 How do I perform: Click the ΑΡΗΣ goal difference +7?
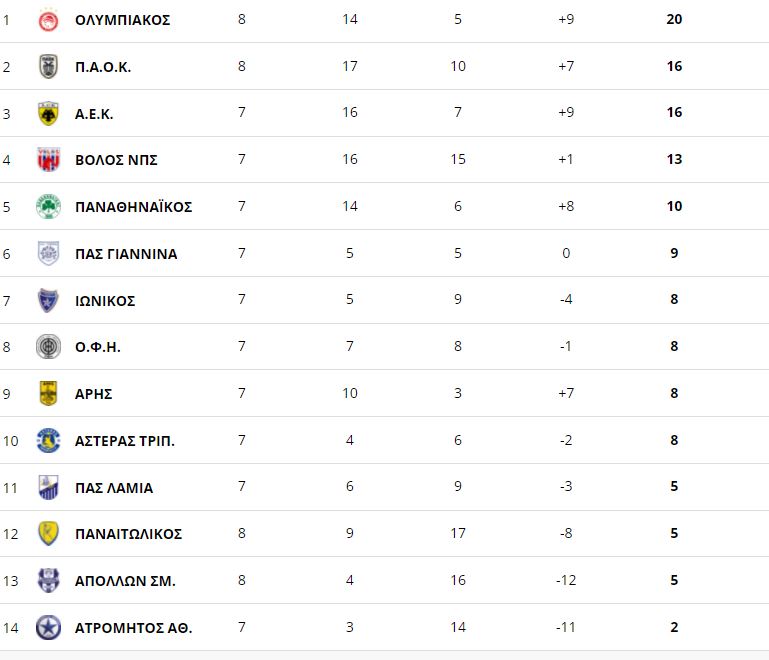point(566,394)
